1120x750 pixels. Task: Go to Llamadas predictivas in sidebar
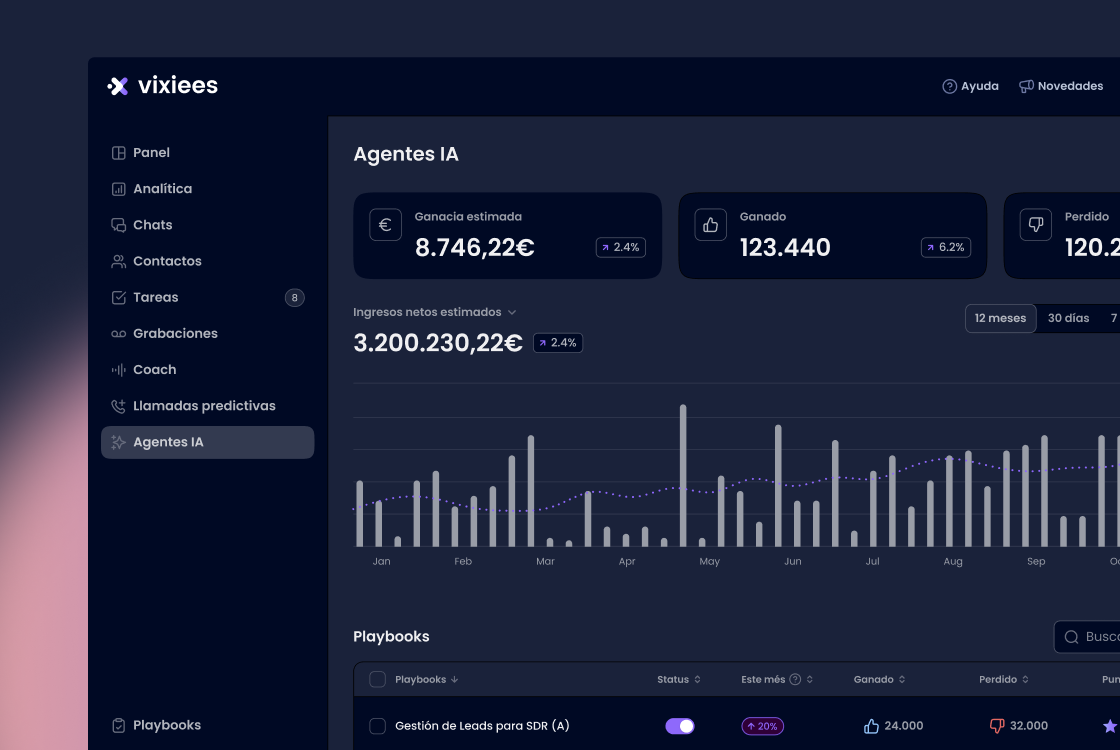[x=204, y=406]
